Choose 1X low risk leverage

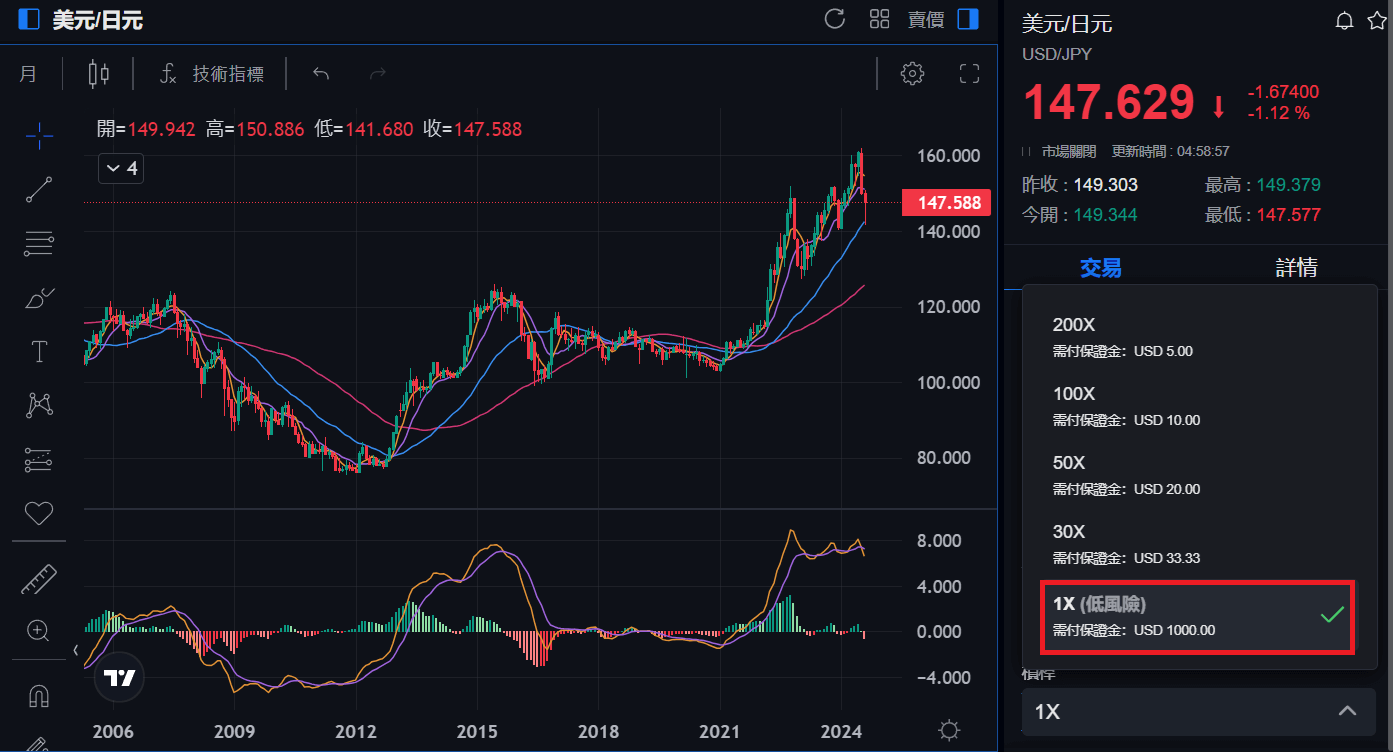coord(1198,616)
